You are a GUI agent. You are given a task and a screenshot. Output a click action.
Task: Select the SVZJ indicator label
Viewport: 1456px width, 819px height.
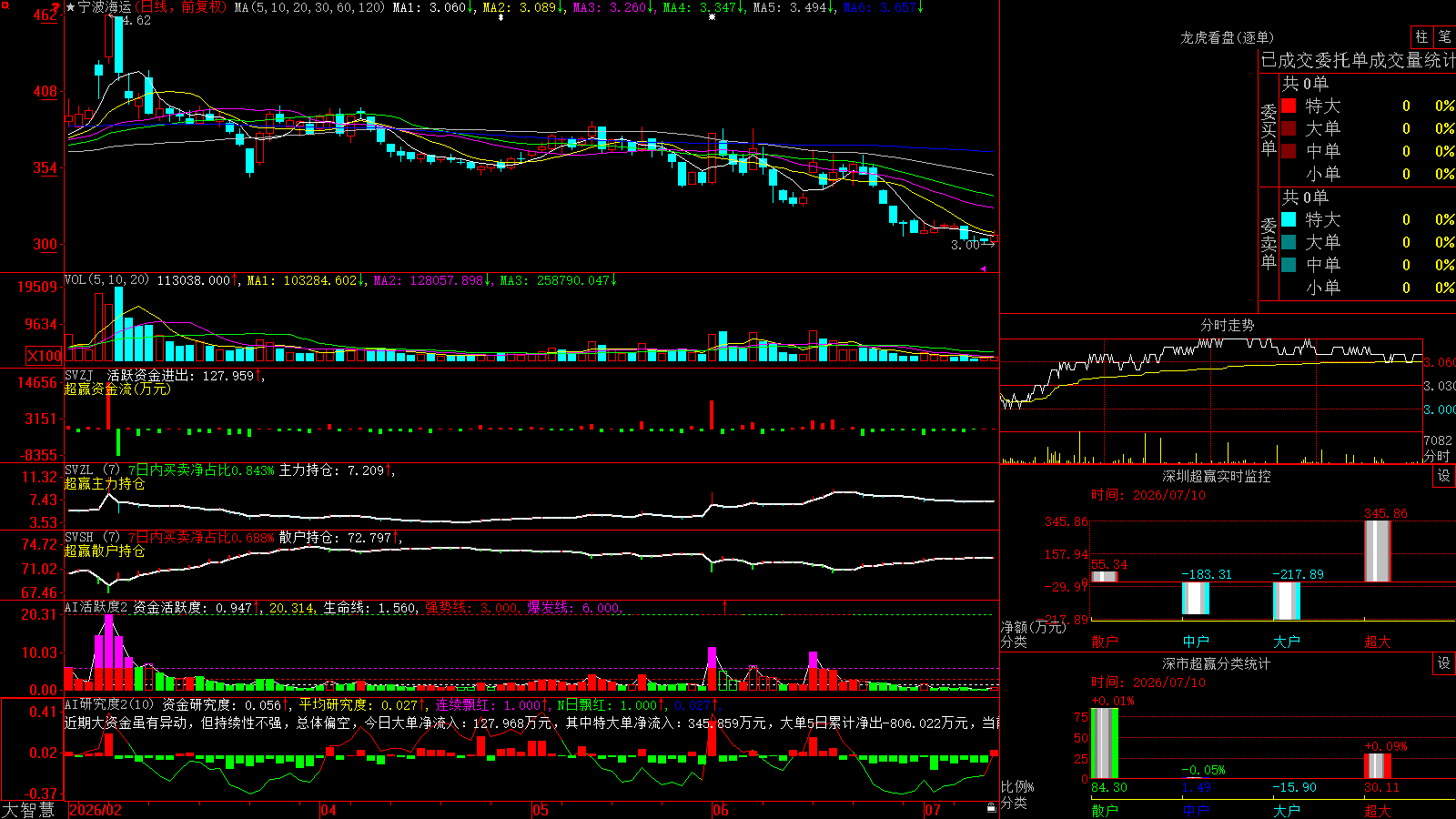(x=78, y=375)
